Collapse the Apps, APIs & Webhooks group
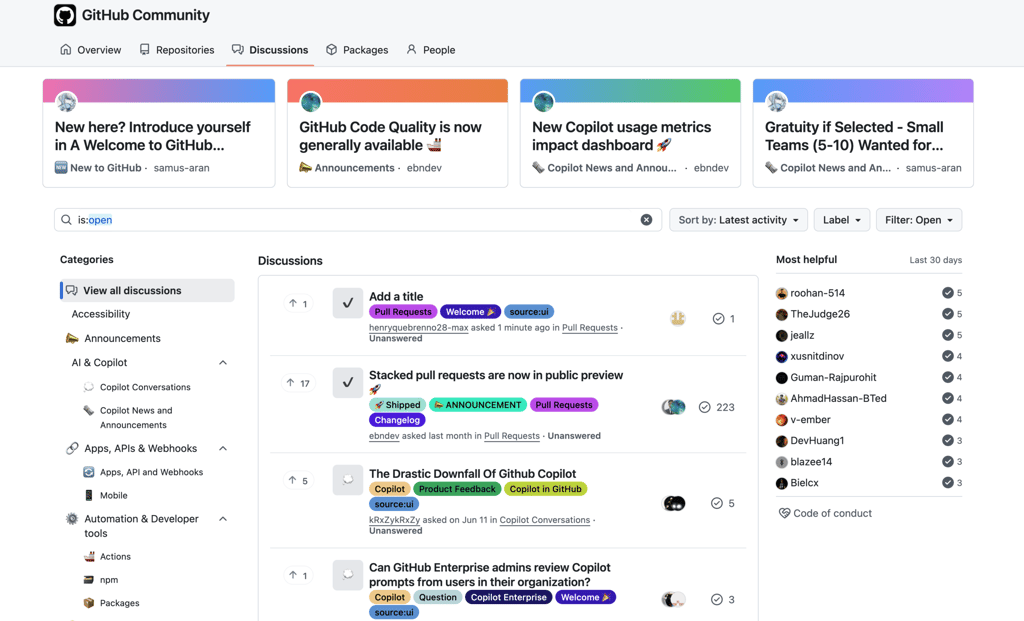The image size is (1024, 621). pyautogui.click(x=223, y=449)
